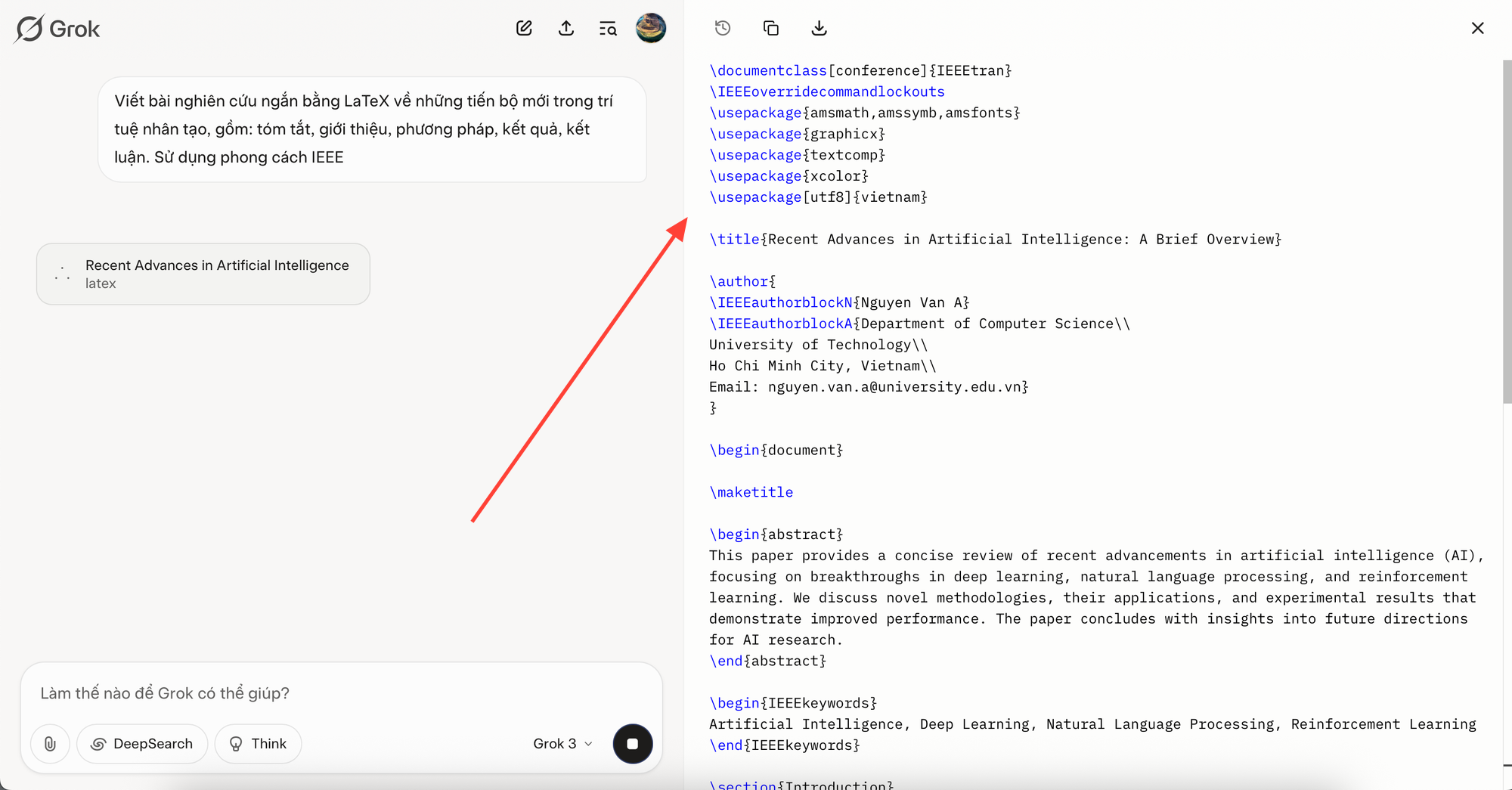Click the email address line in code
The image size is (1512, 790).
coord(869,387)
